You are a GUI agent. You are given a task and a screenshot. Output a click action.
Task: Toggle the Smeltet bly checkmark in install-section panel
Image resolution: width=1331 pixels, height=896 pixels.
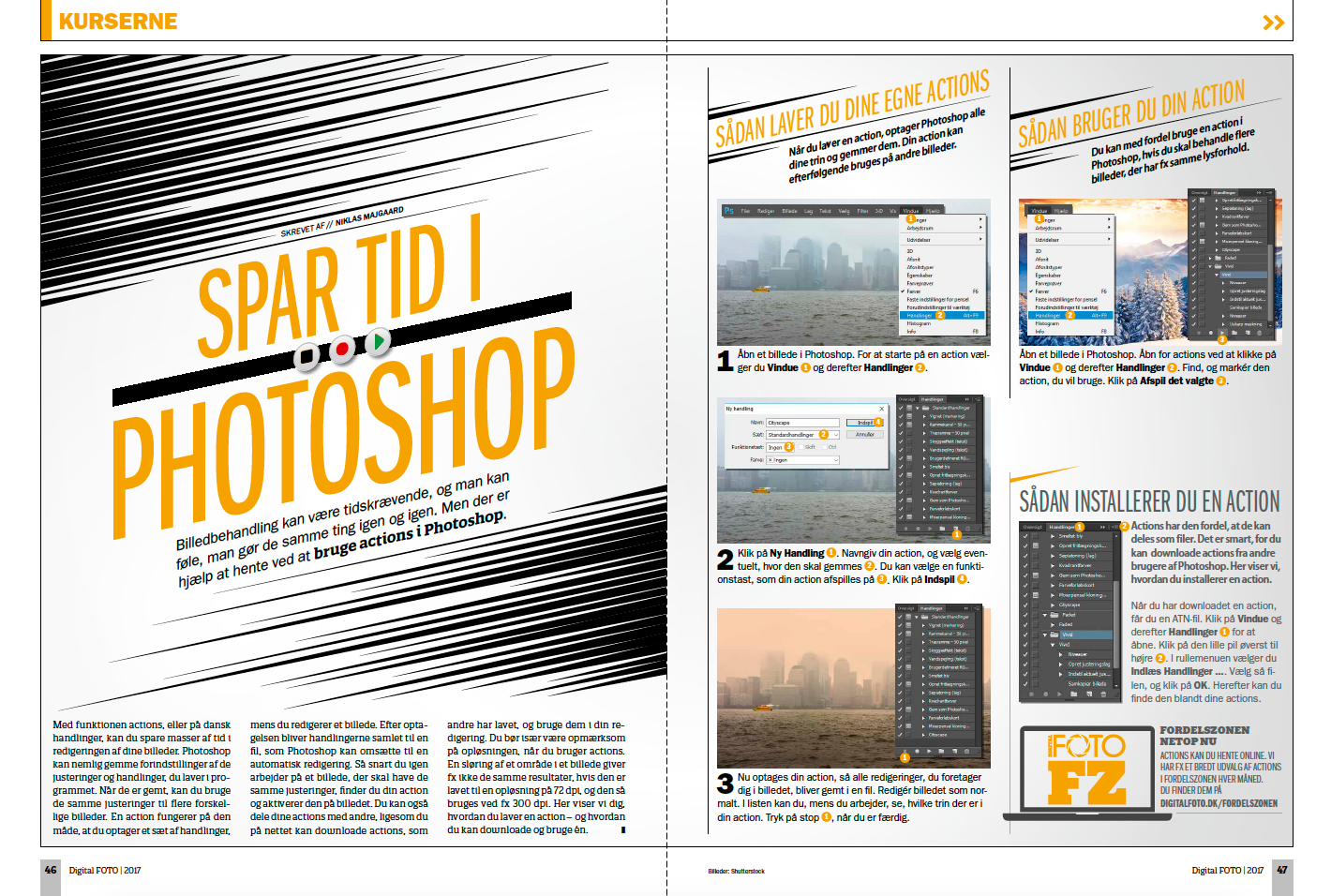pyautogui.click(x=1024, y=536)
